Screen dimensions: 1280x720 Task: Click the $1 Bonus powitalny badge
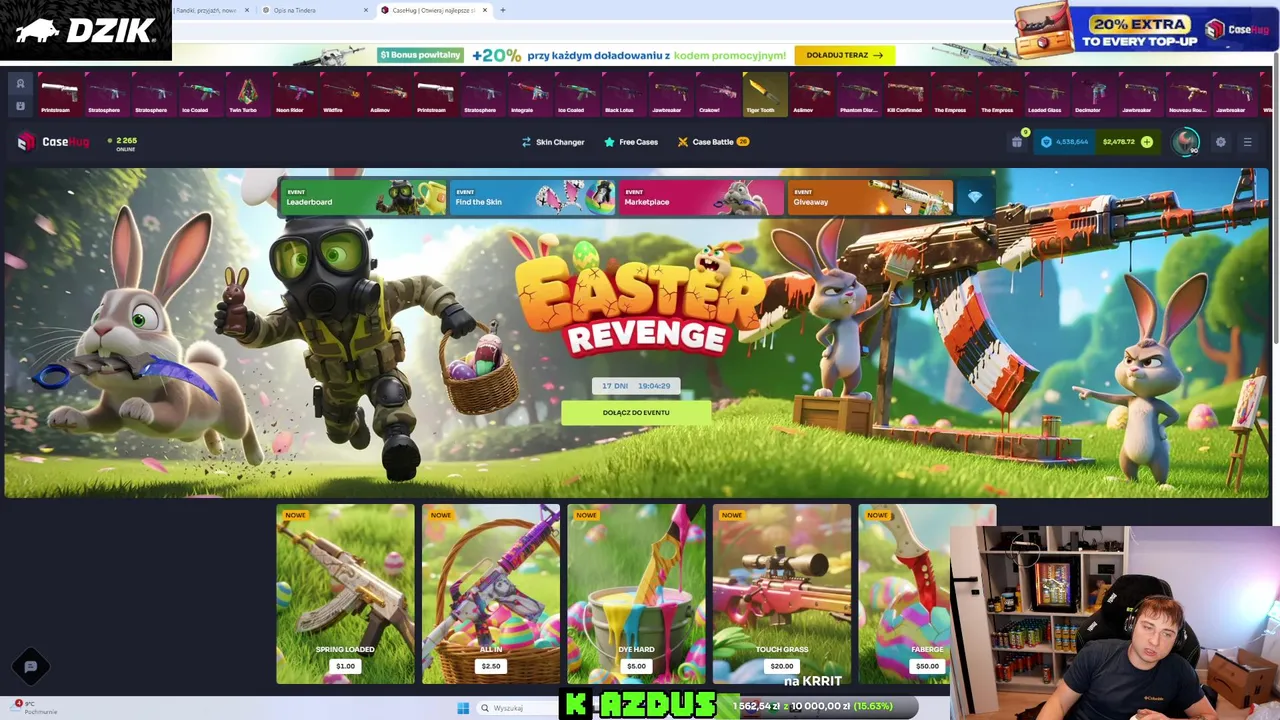(x=420, y=55)
